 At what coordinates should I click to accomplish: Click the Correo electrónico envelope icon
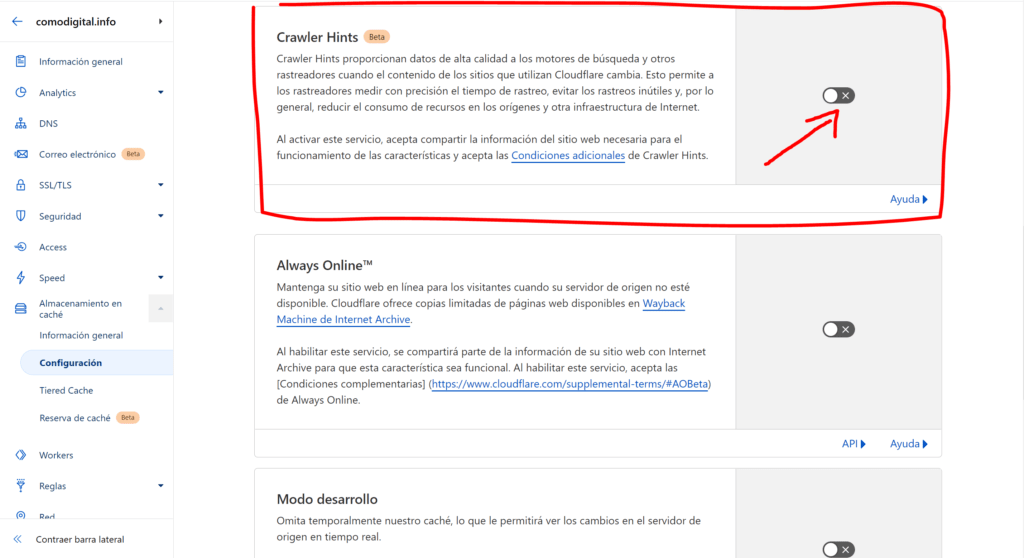point(21,154)
